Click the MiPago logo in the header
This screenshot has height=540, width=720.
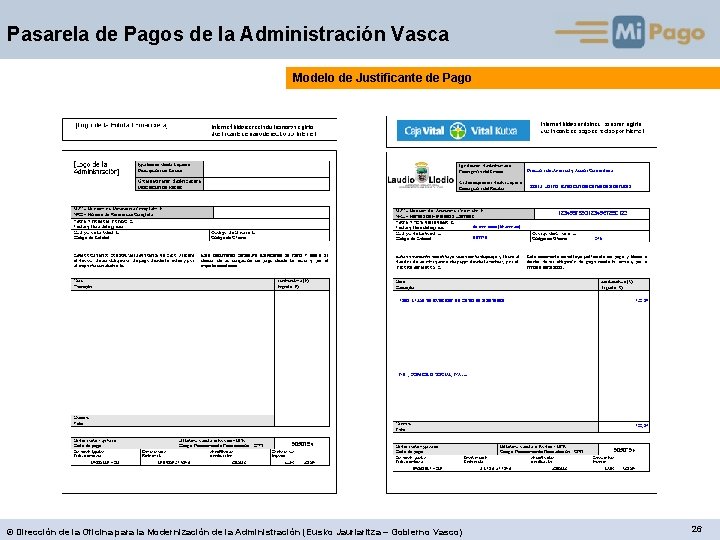[630, 32]
